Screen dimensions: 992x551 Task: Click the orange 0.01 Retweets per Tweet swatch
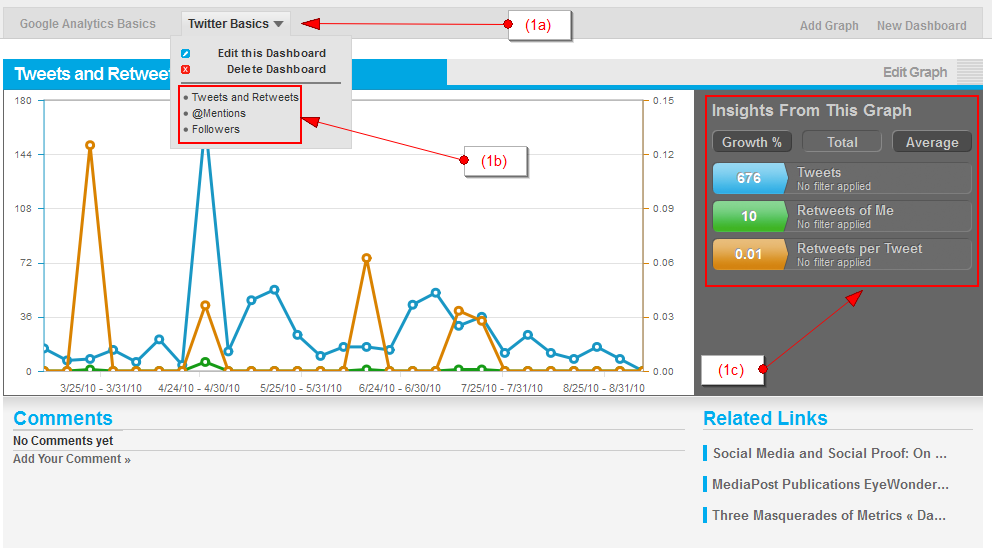click(x=749, y=254)
